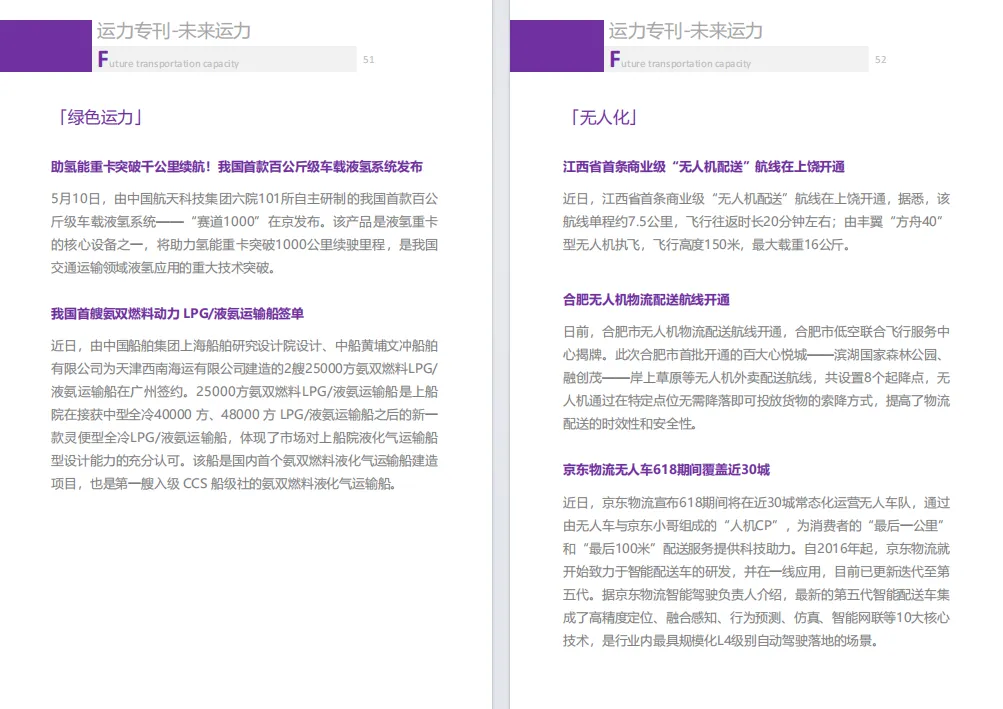This screenshot has height=709, width=1003.
Task: Click headline 我国首艘氨双燃料动力 LPG/液氨运输船签单
Action: tap(177, 314)
